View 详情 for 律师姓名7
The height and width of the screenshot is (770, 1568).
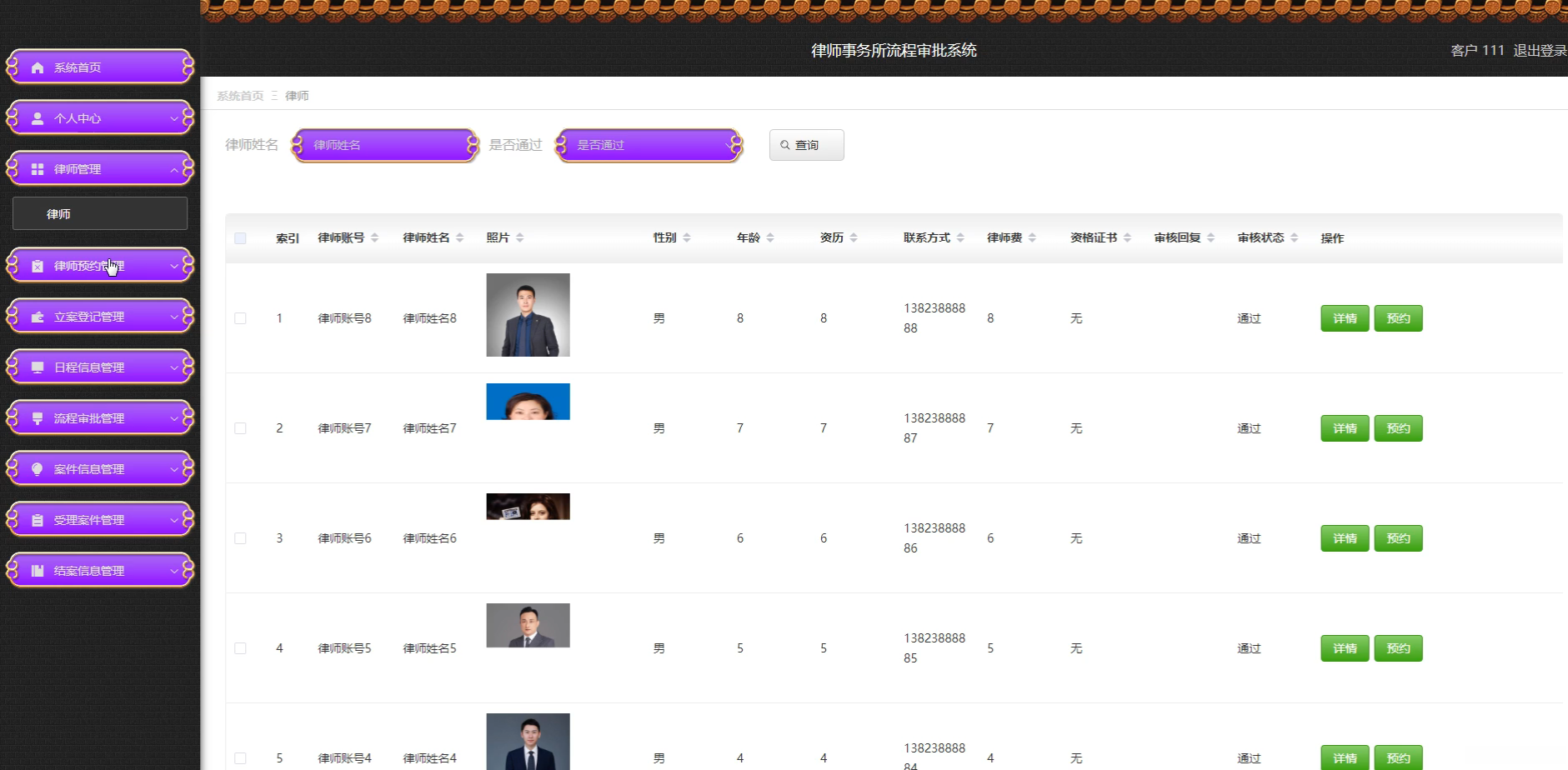1345,428
